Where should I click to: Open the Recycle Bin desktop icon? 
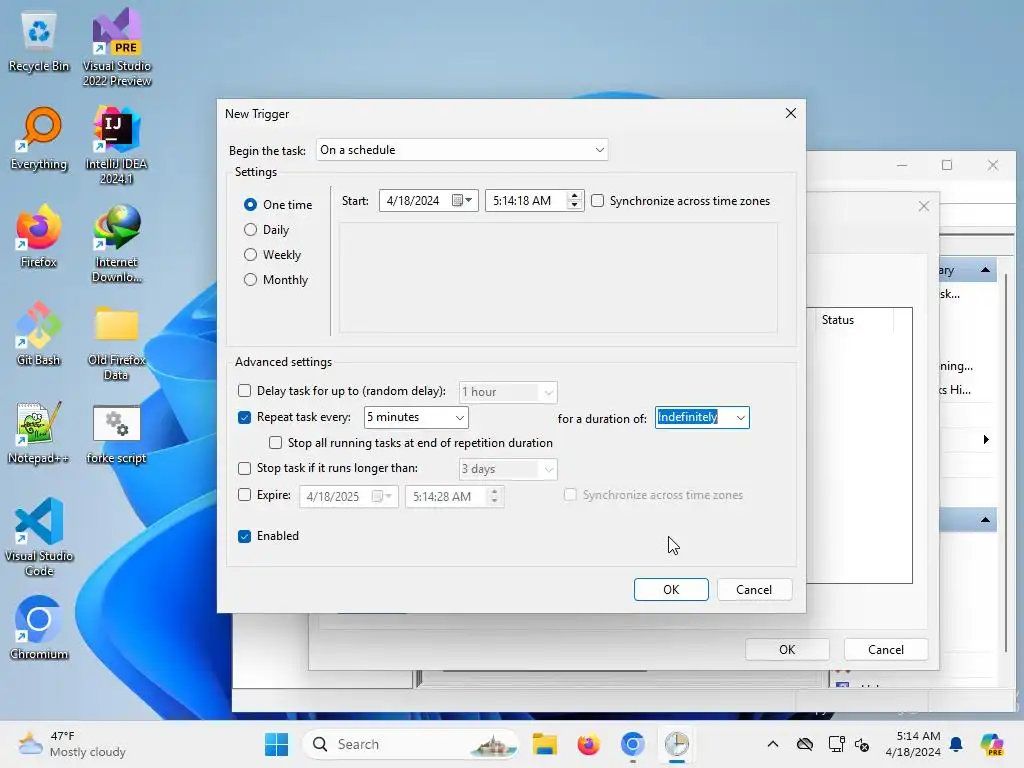[x=39, y=42]
